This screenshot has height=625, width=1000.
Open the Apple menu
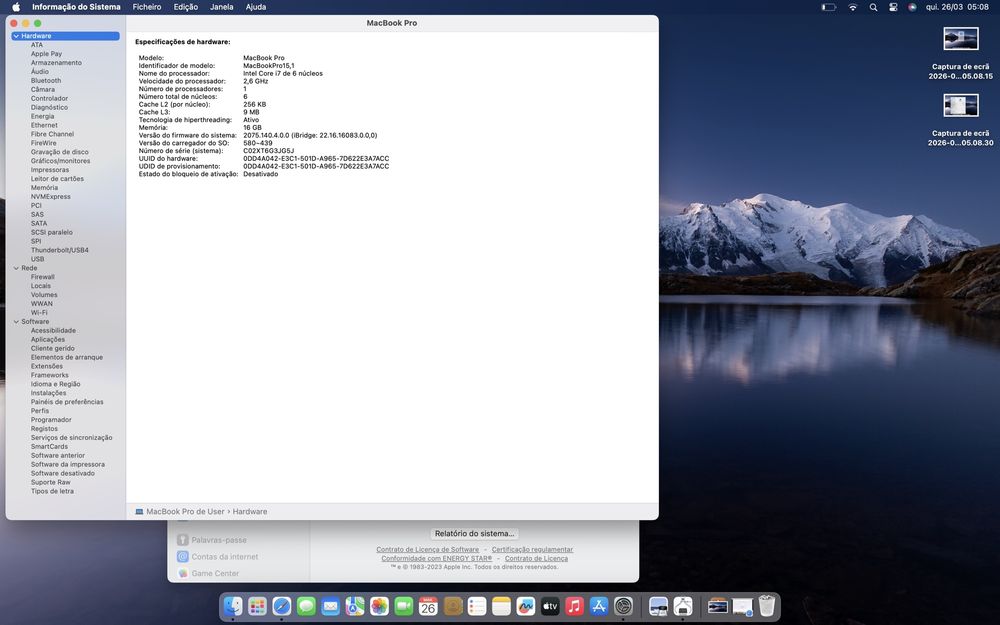pyautogui.click(x=16, y=7)
